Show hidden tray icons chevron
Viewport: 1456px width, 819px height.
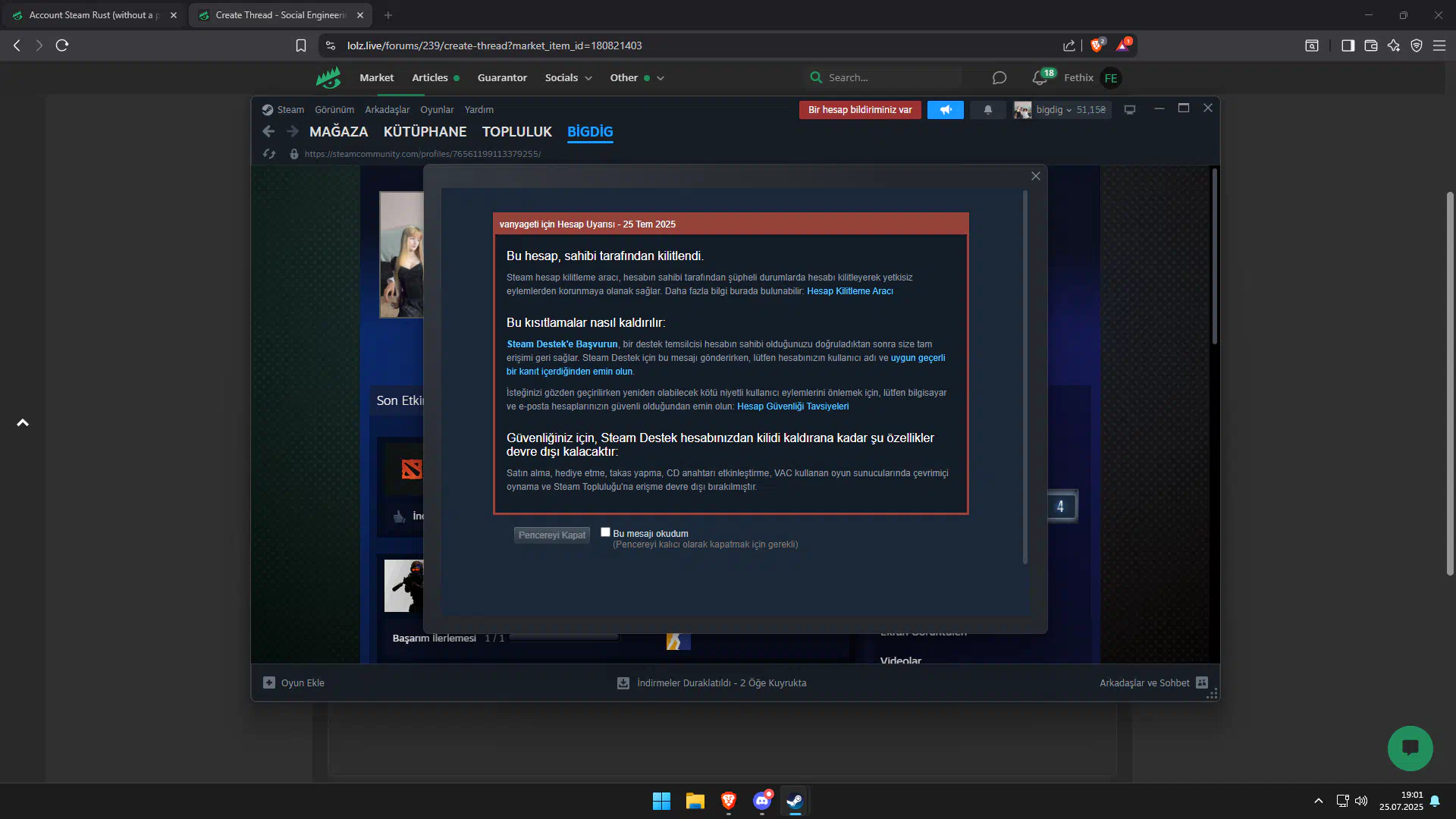[x=1319, y=801]
